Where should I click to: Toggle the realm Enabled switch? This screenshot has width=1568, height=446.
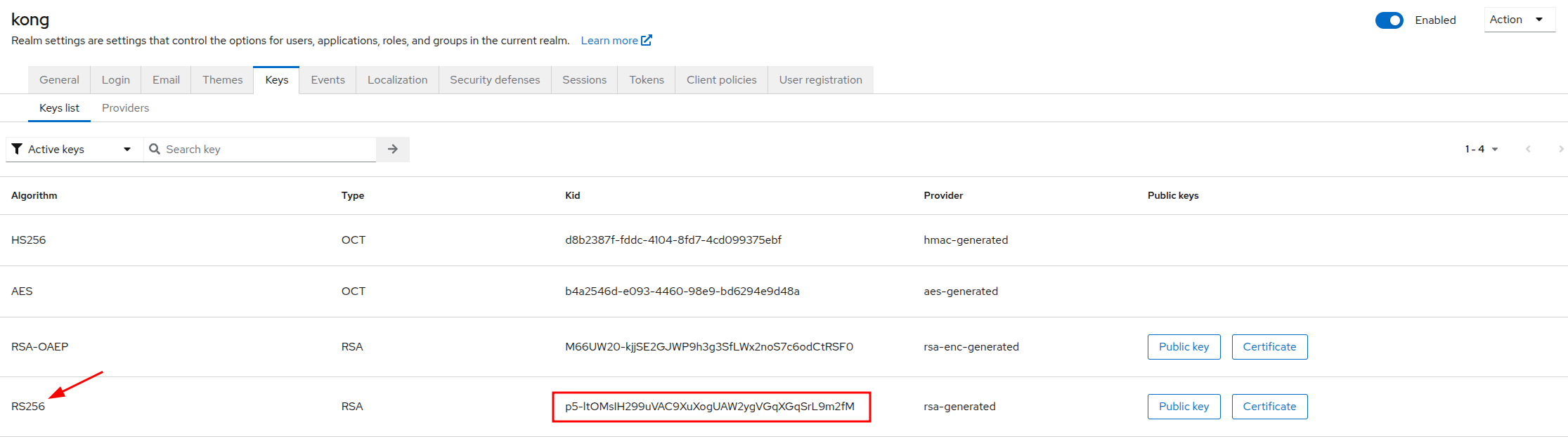[x=1389, y=20]
